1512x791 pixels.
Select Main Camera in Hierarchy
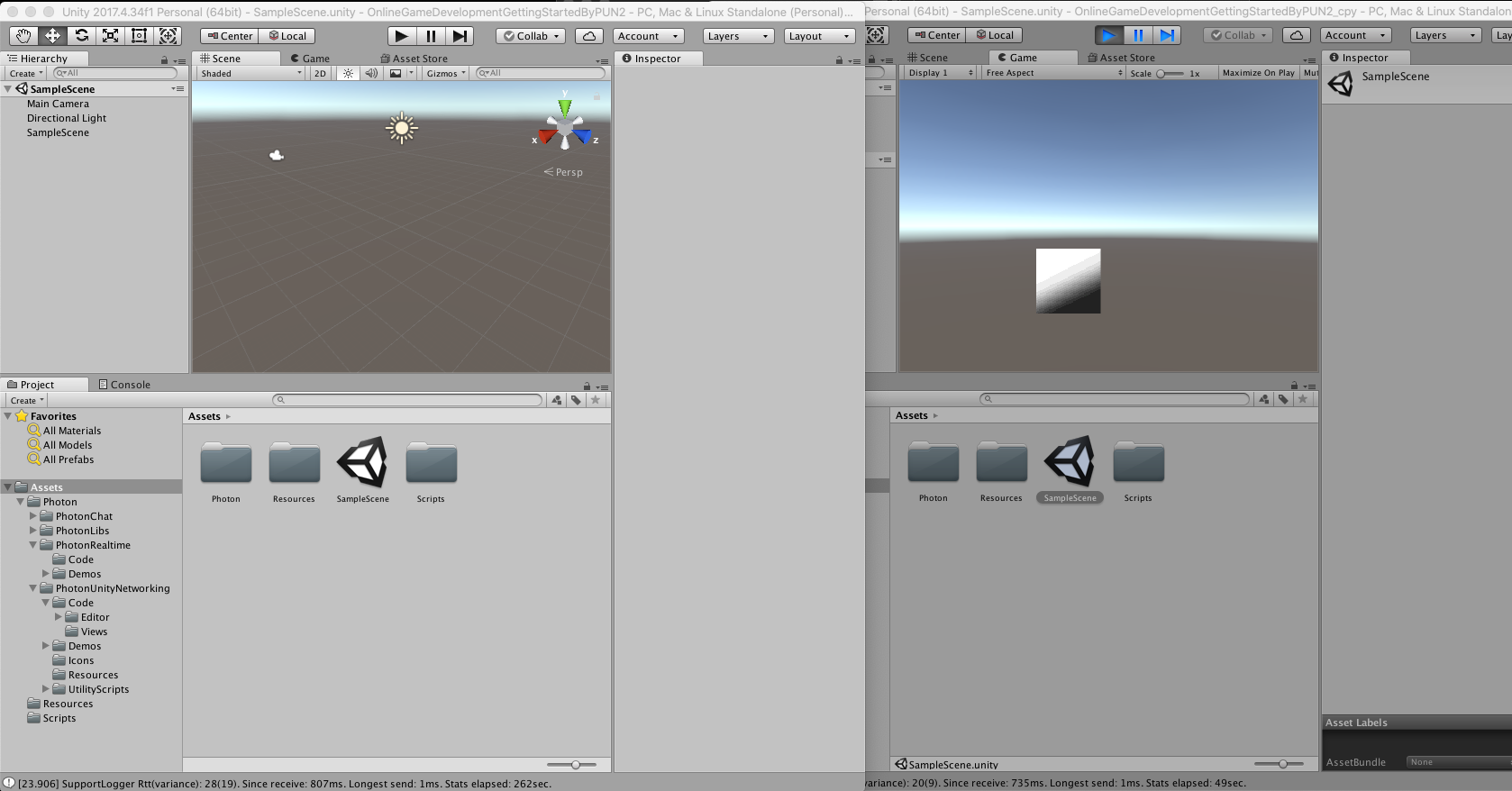pyautogui.click(x=58, y=104)
